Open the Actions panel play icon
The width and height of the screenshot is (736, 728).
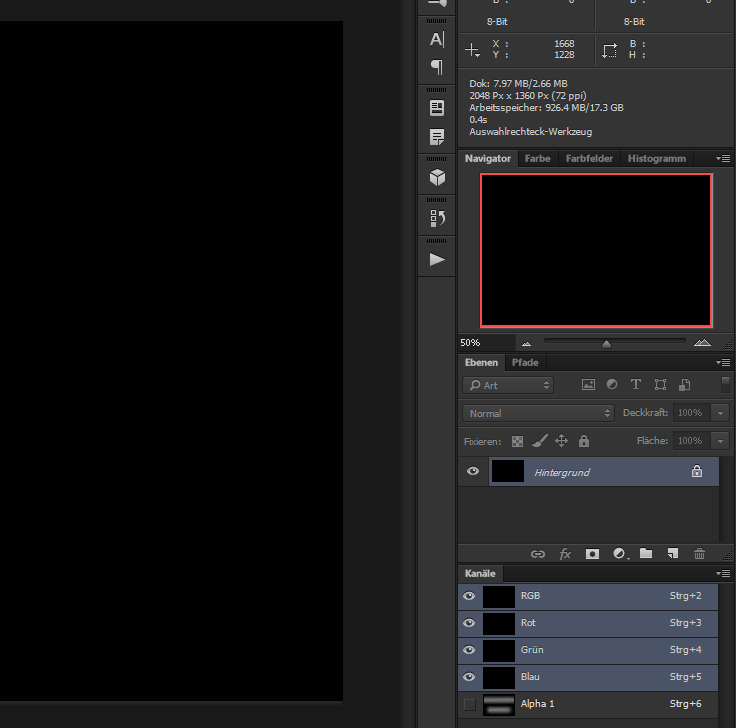pos(437,259)
